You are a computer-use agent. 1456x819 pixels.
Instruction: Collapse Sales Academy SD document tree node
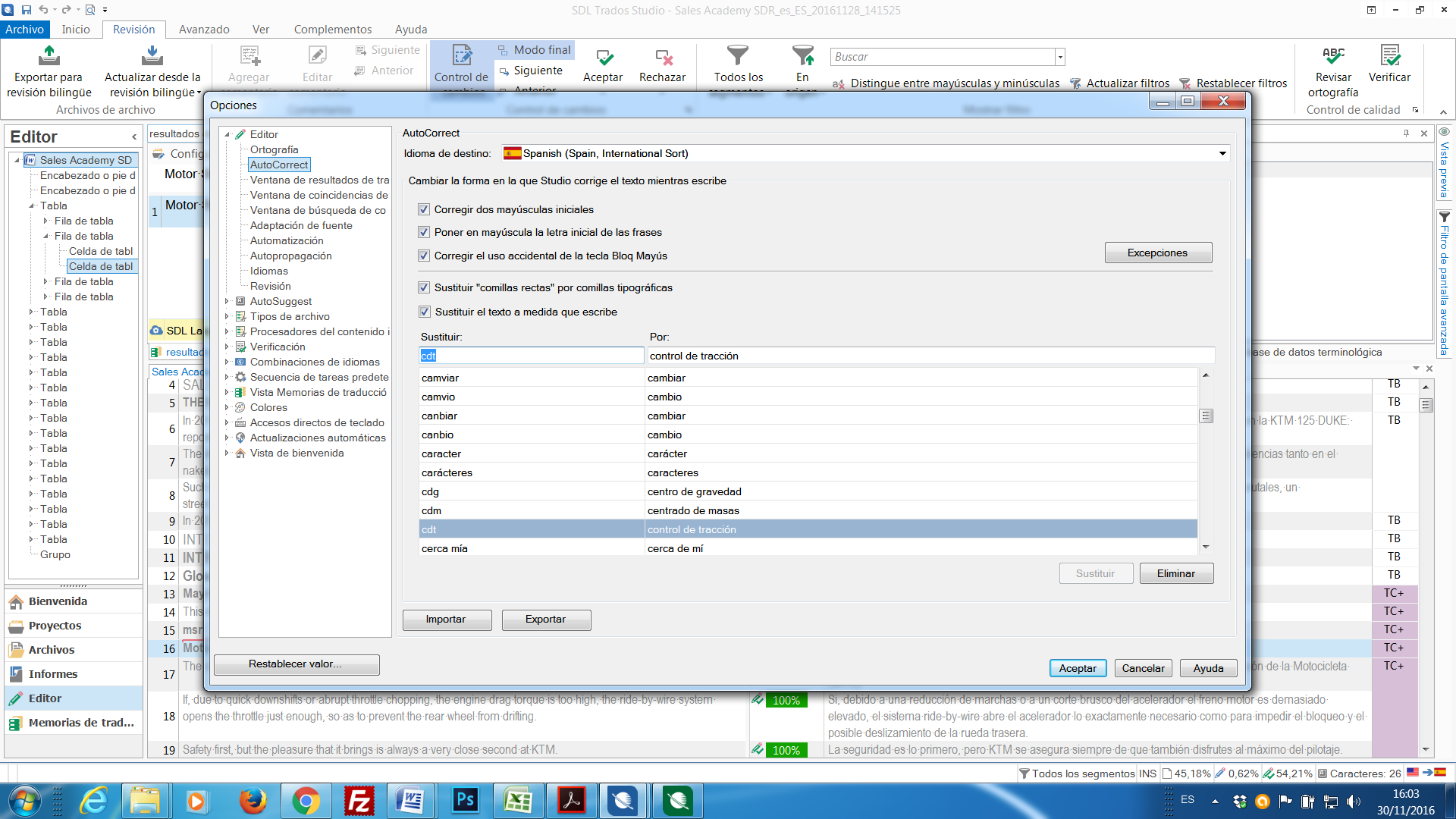[x=17, y=160]
